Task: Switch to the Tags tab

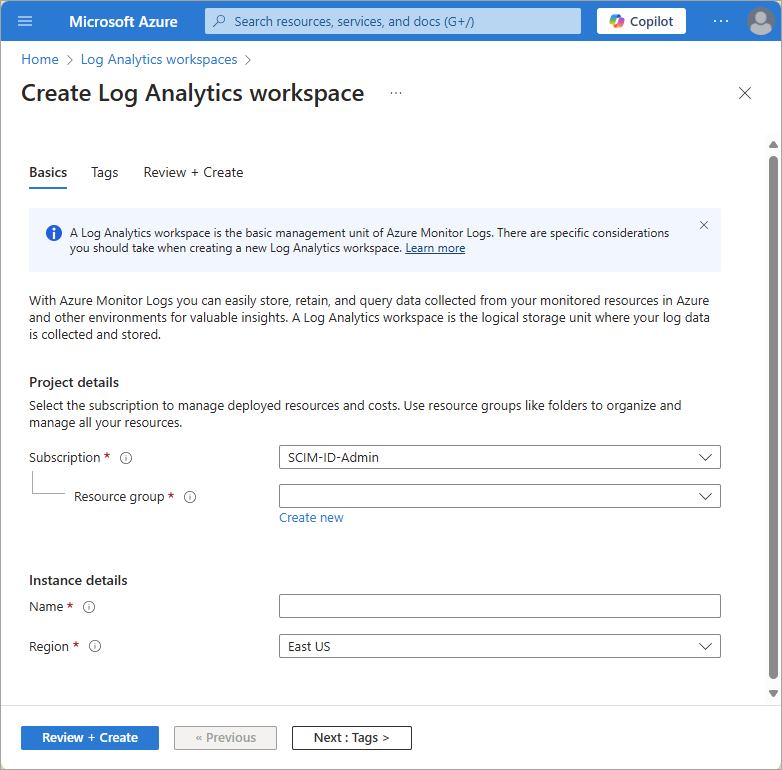Action: click(x=105, y=172)
